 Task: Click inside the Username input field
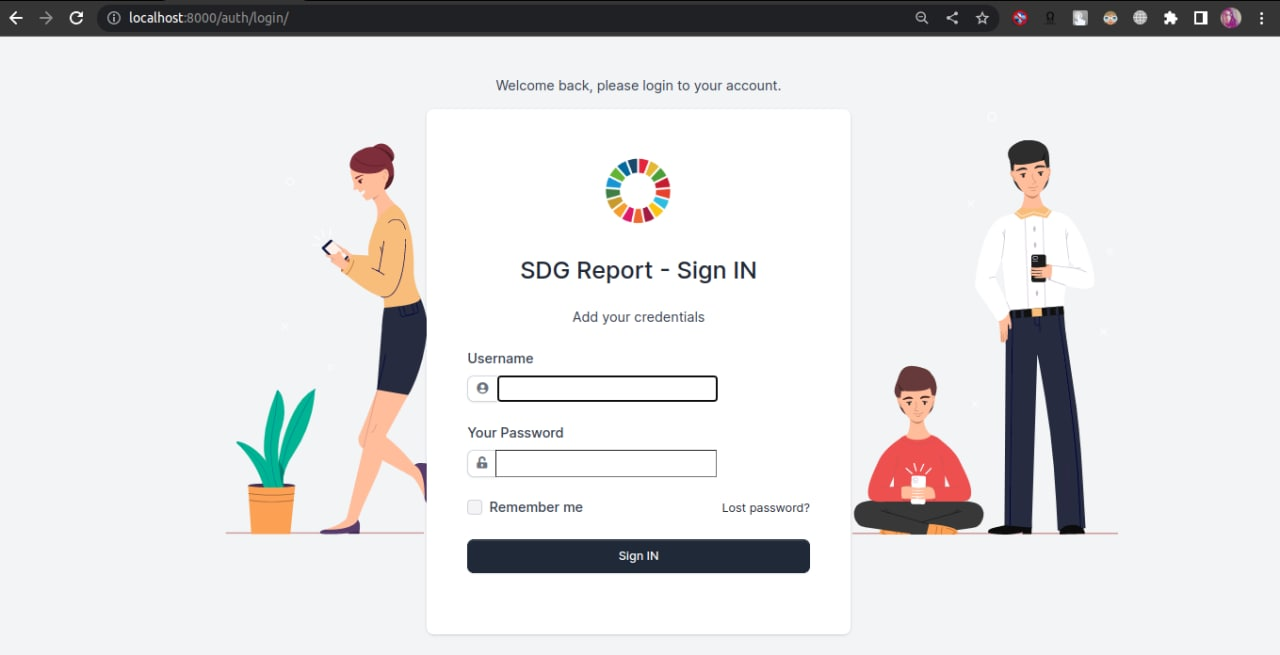(606, 388)
